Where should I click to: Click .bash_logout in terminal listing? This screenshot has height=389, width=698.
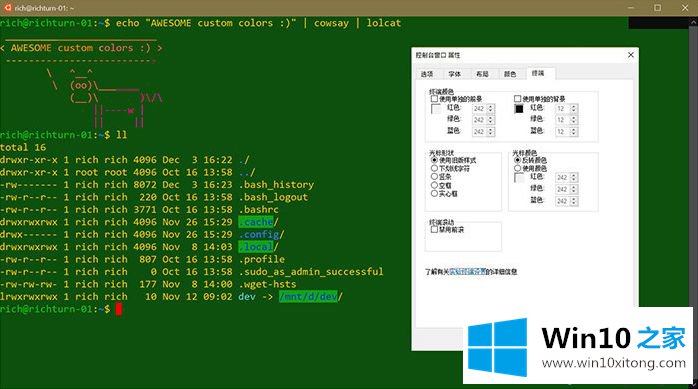click(x=273, y=197)
